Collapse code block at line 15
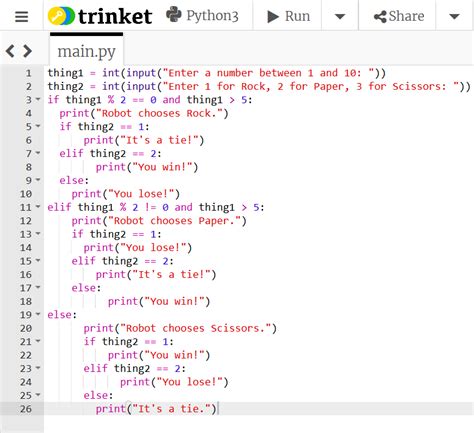Image resolution: width=474 pixels, height=433 pixels. coord(38,260)
